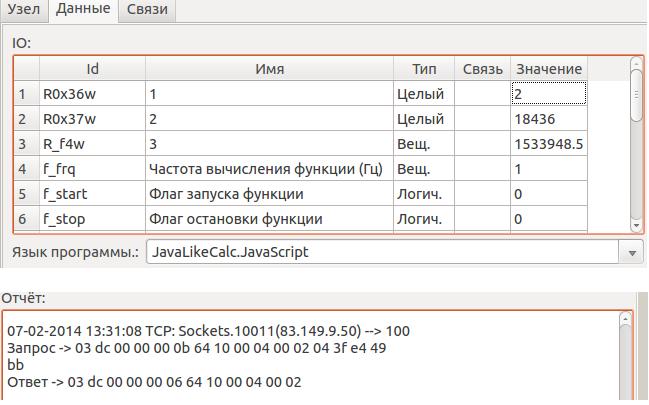The image size is (649, 405).
Task: Click the IO table scroll down arrow
Action: (637, 225)
